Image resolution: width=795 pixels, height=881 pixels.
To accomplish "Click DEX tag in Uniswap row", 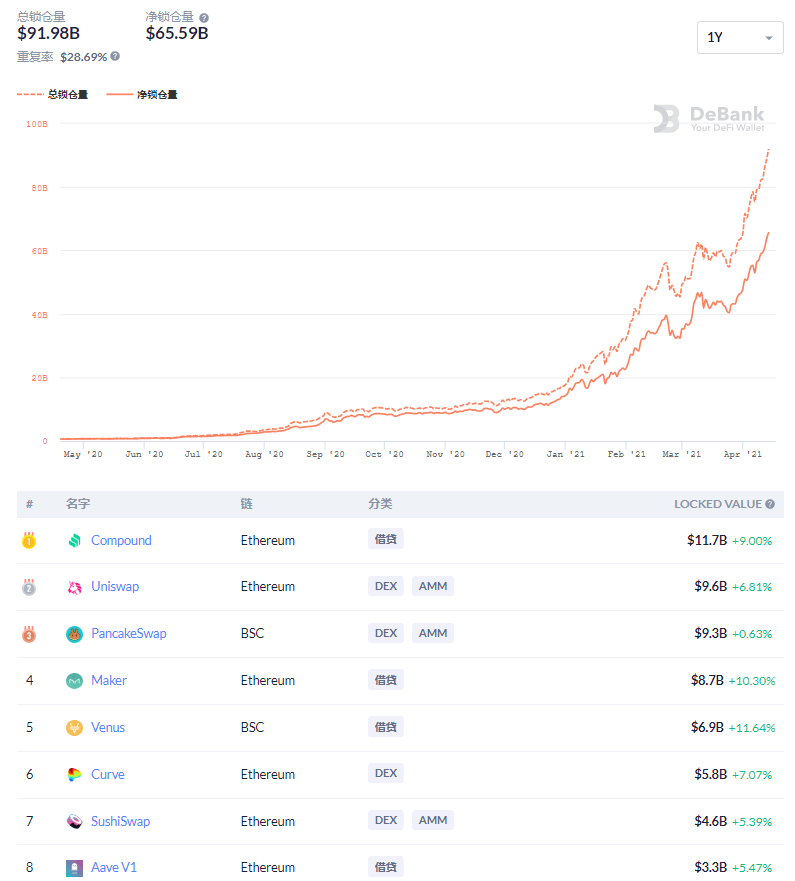I will tap(385, 586).
